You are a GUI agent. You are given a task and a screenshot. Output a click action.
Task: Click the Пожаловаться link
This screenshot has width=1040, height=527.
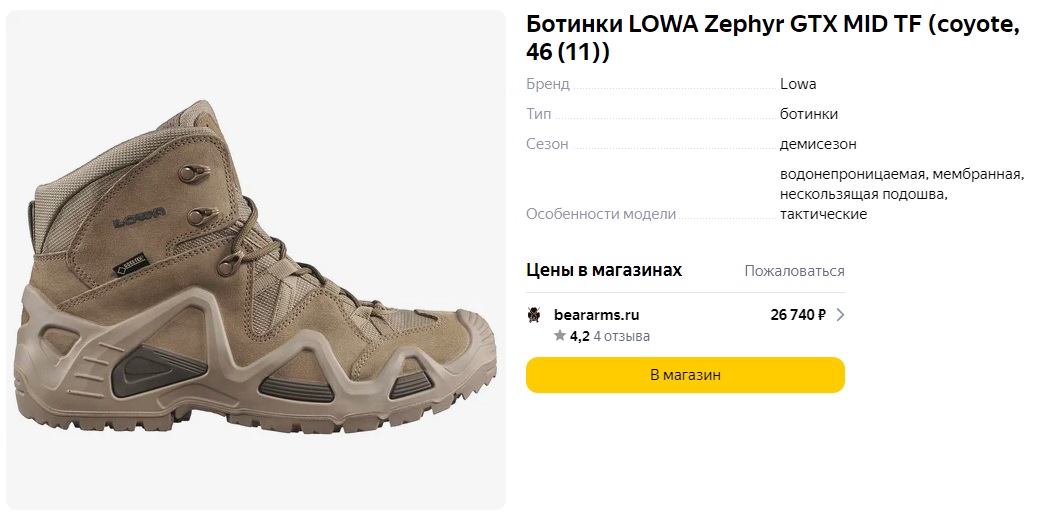pos(794,271)
